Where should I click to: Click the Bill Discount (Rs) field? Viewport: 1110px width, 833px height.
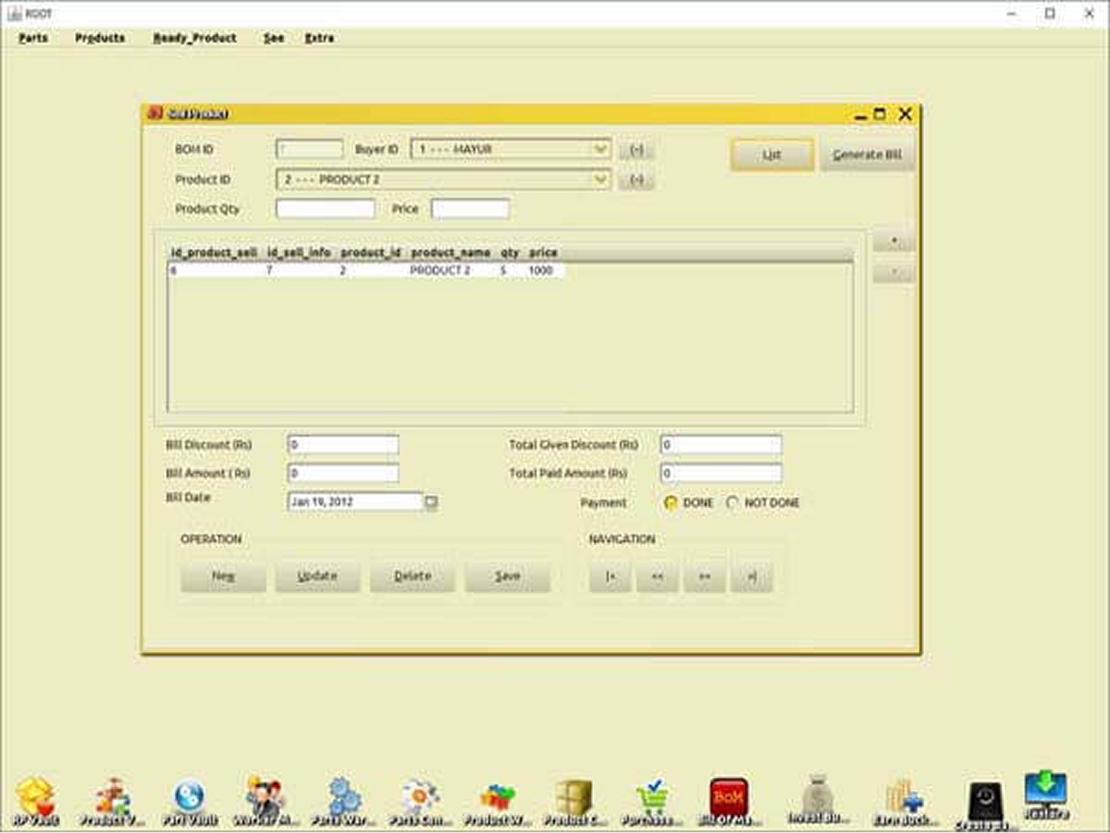343,444
